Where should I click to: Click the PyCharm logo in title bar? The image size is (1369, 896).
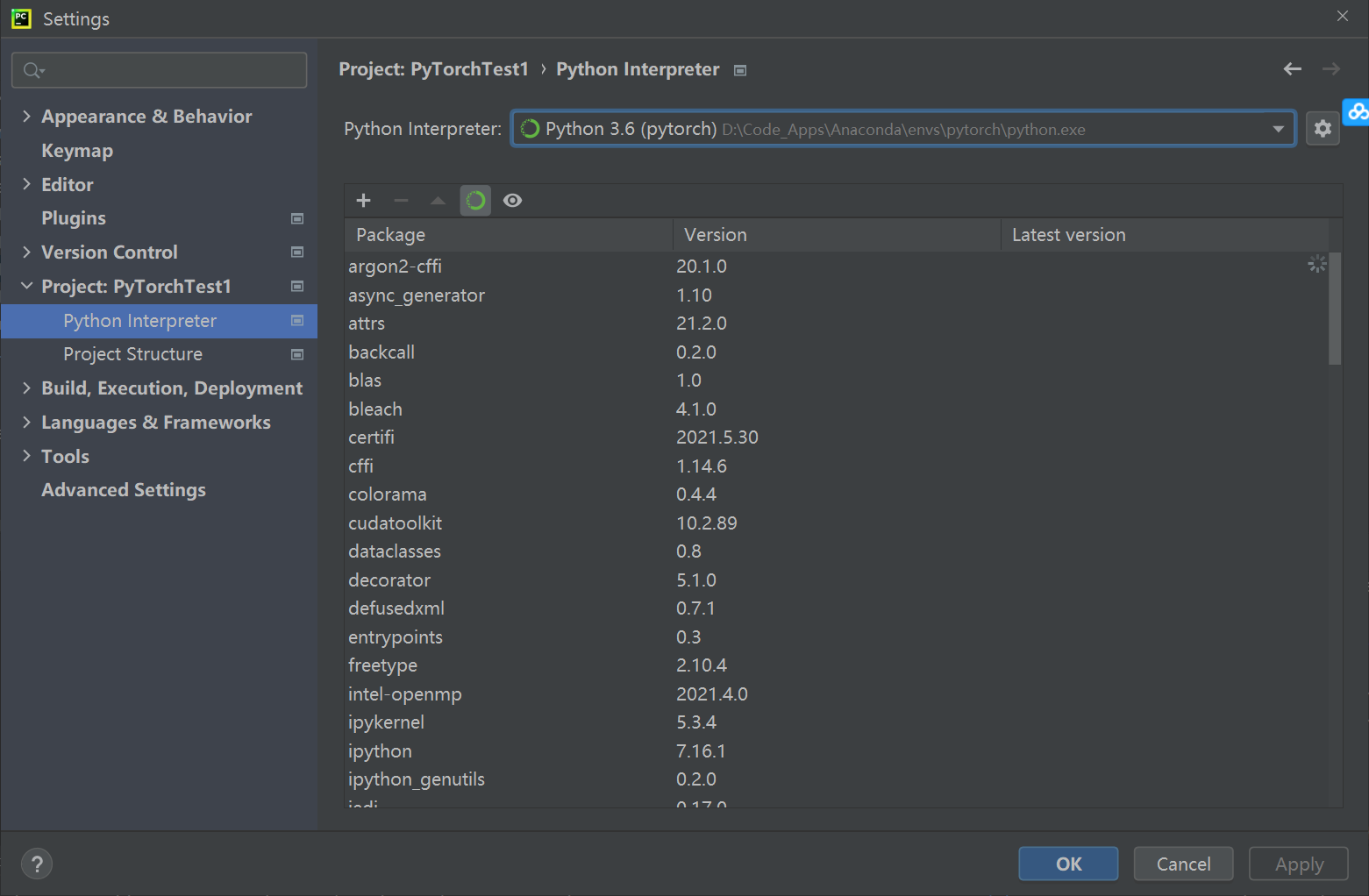coord(21,18)
